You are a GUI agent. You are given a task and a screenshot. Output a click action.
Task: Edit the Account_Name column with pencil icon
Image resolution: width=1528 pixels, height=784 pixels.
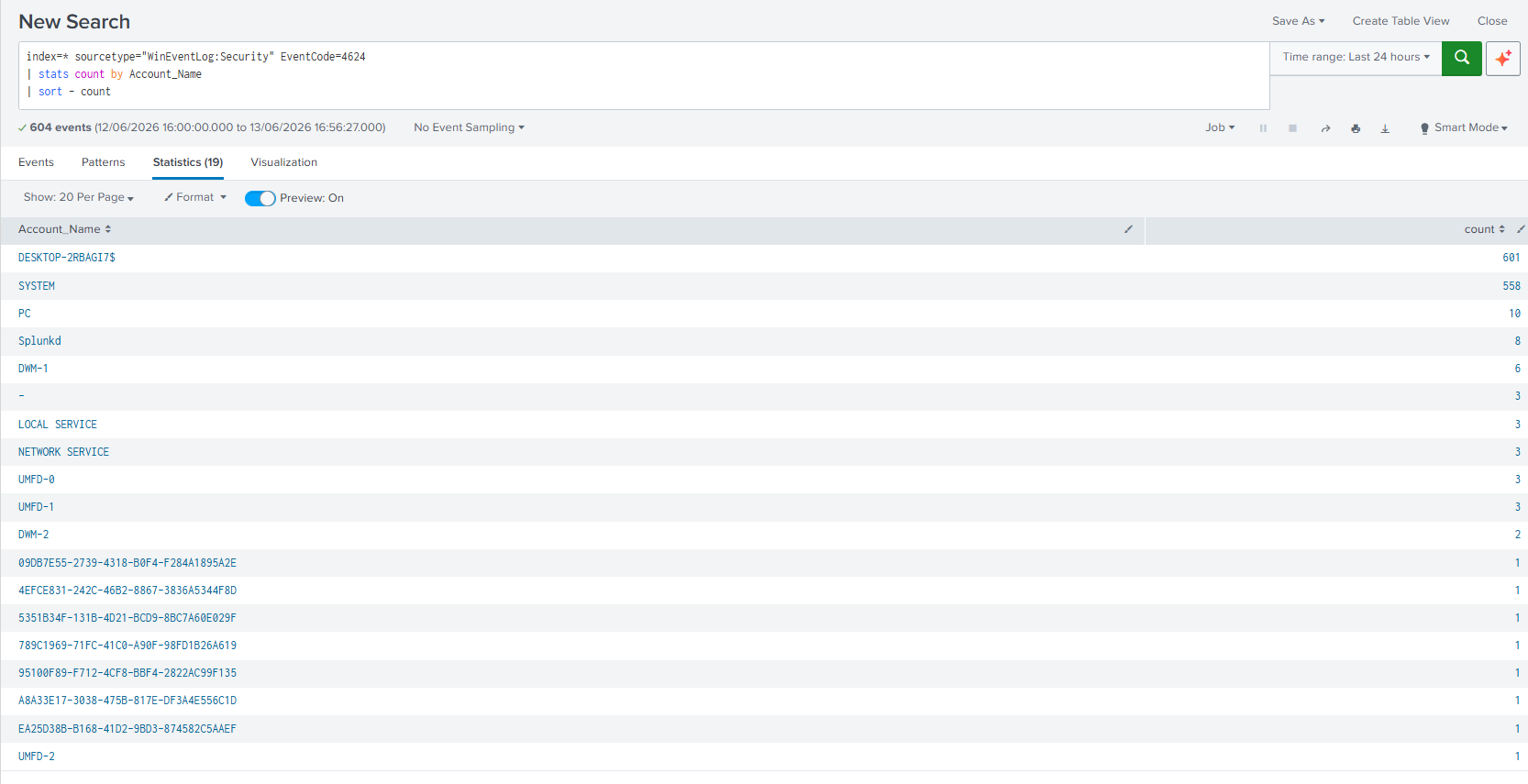(1128, 229)
